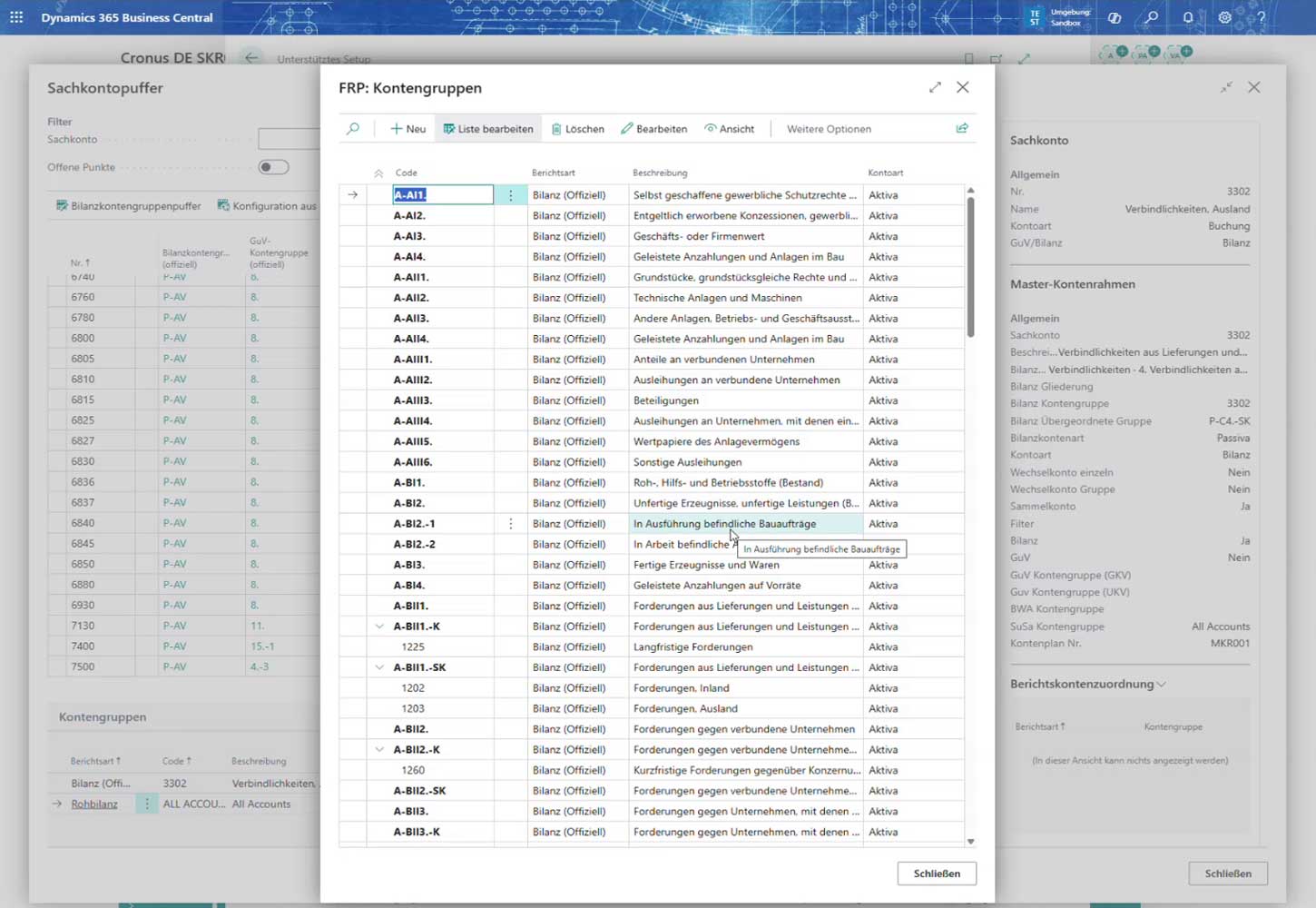Toggle the Offene Punkte switch
The width and height of the screenshot is (1316, 908).
[273, 167]
